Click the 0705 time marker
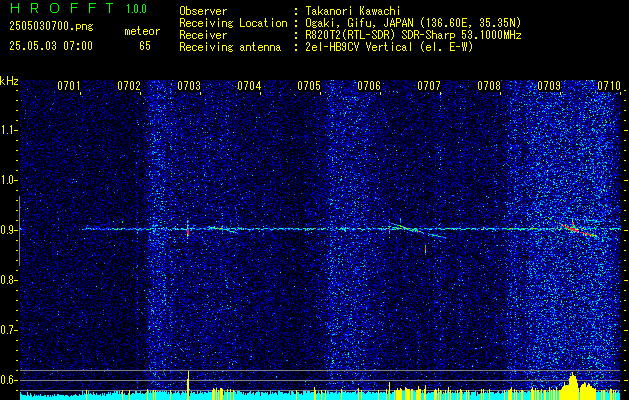Image resolution: width=629 pixels, height=400 pixels. 309,86
